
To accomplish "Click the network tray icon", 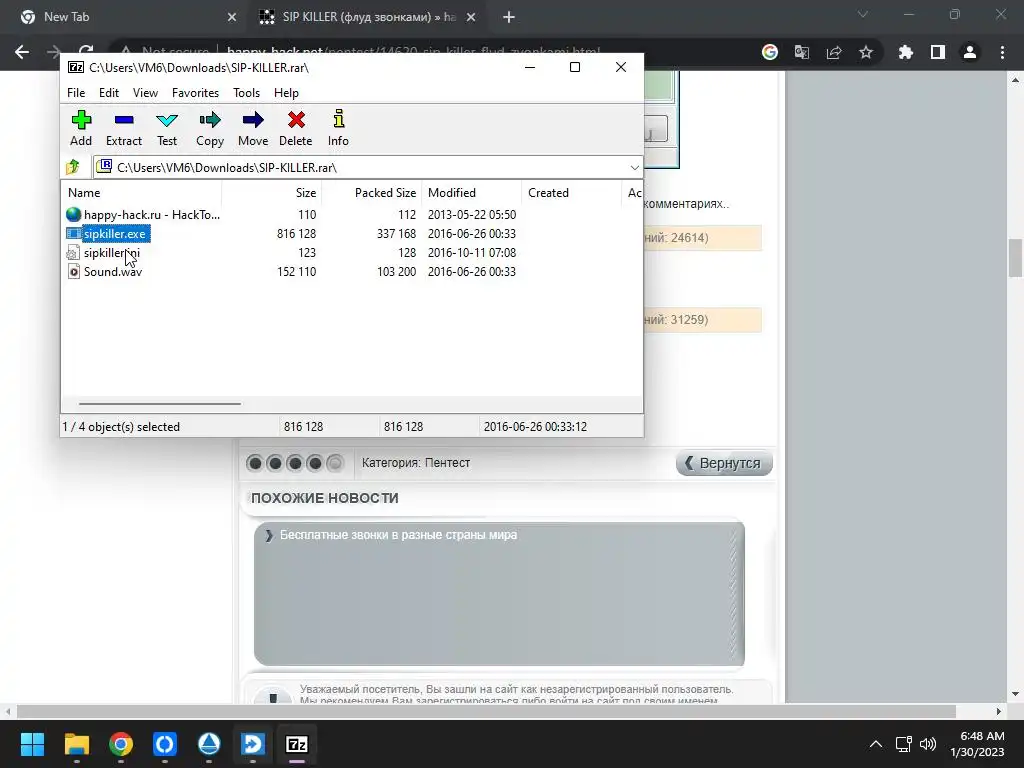I will click(x=903, y=744).
